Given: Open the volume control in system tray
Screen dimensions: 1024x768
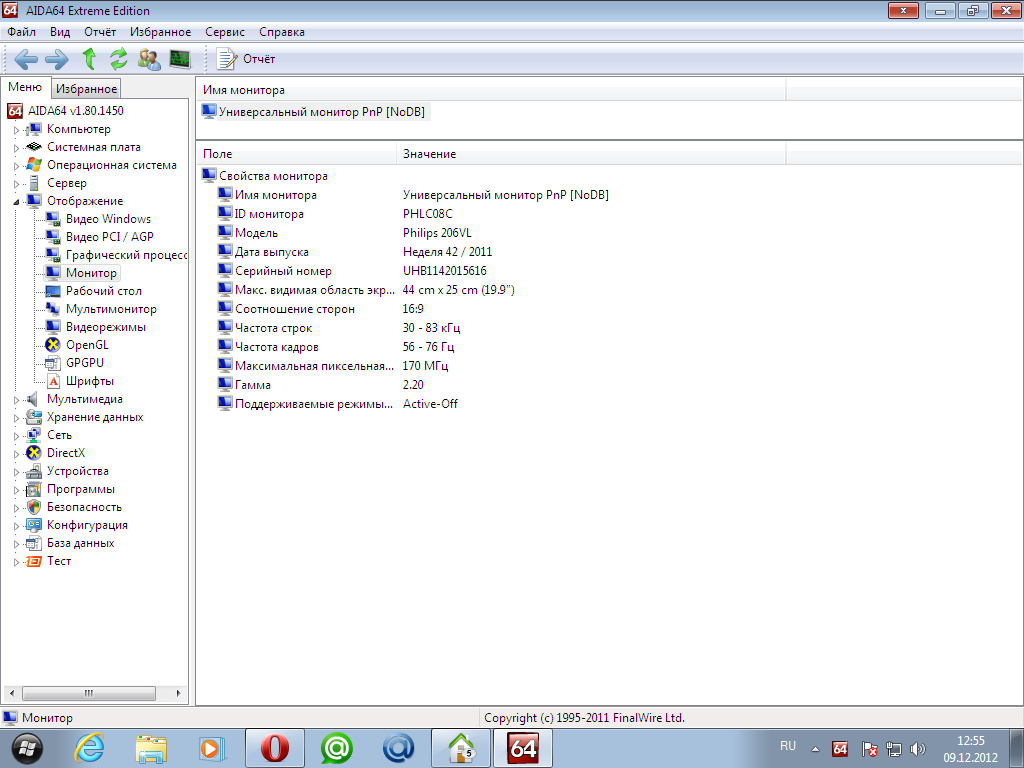Looking at the screenshot, I should tap(918, 749).
